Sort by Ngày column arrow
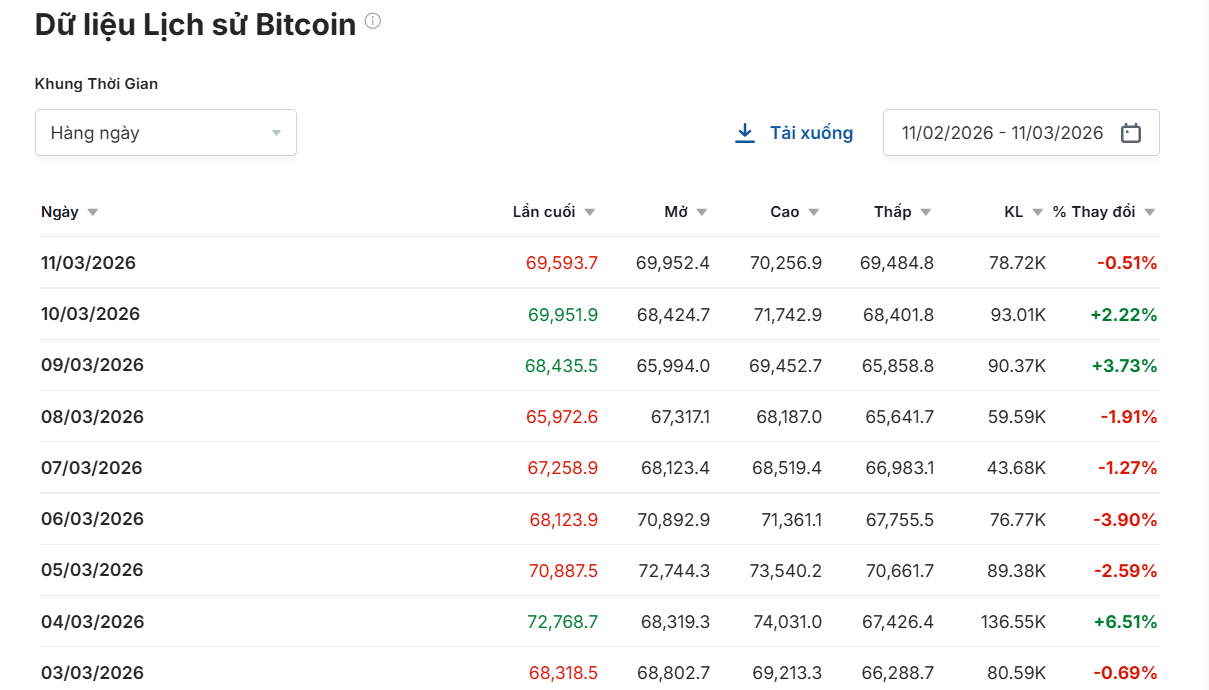The height and width of the screenshot is (690, 1209). 93,212
